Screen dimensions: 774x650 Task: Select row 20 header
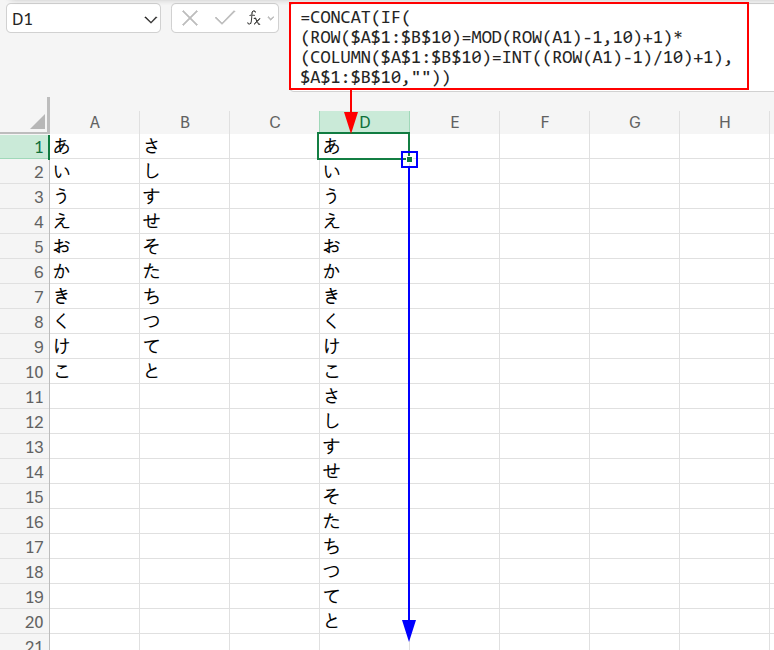[x=25, y=622]
